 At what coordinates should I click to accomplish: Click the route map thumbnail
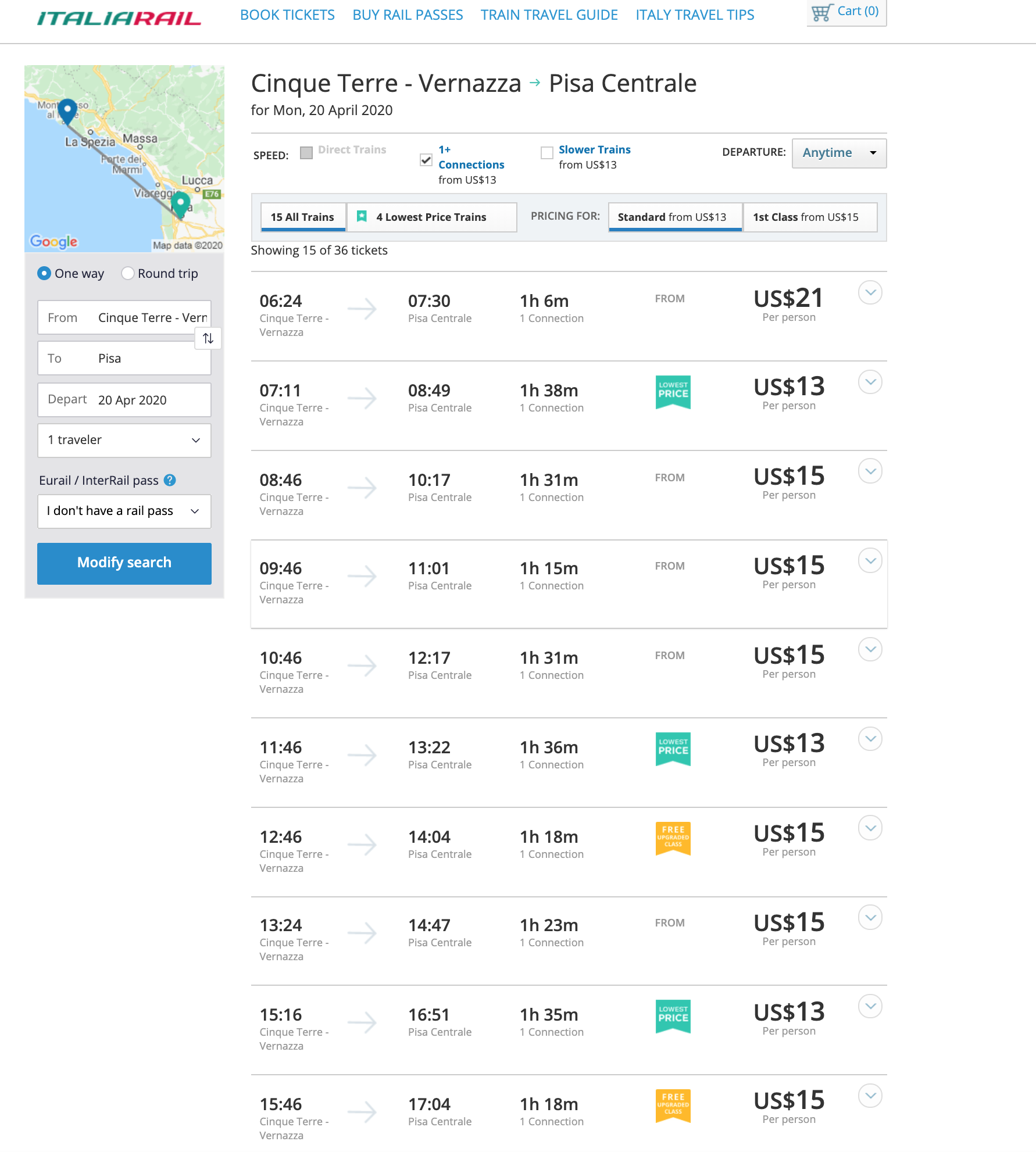point(124,159)
